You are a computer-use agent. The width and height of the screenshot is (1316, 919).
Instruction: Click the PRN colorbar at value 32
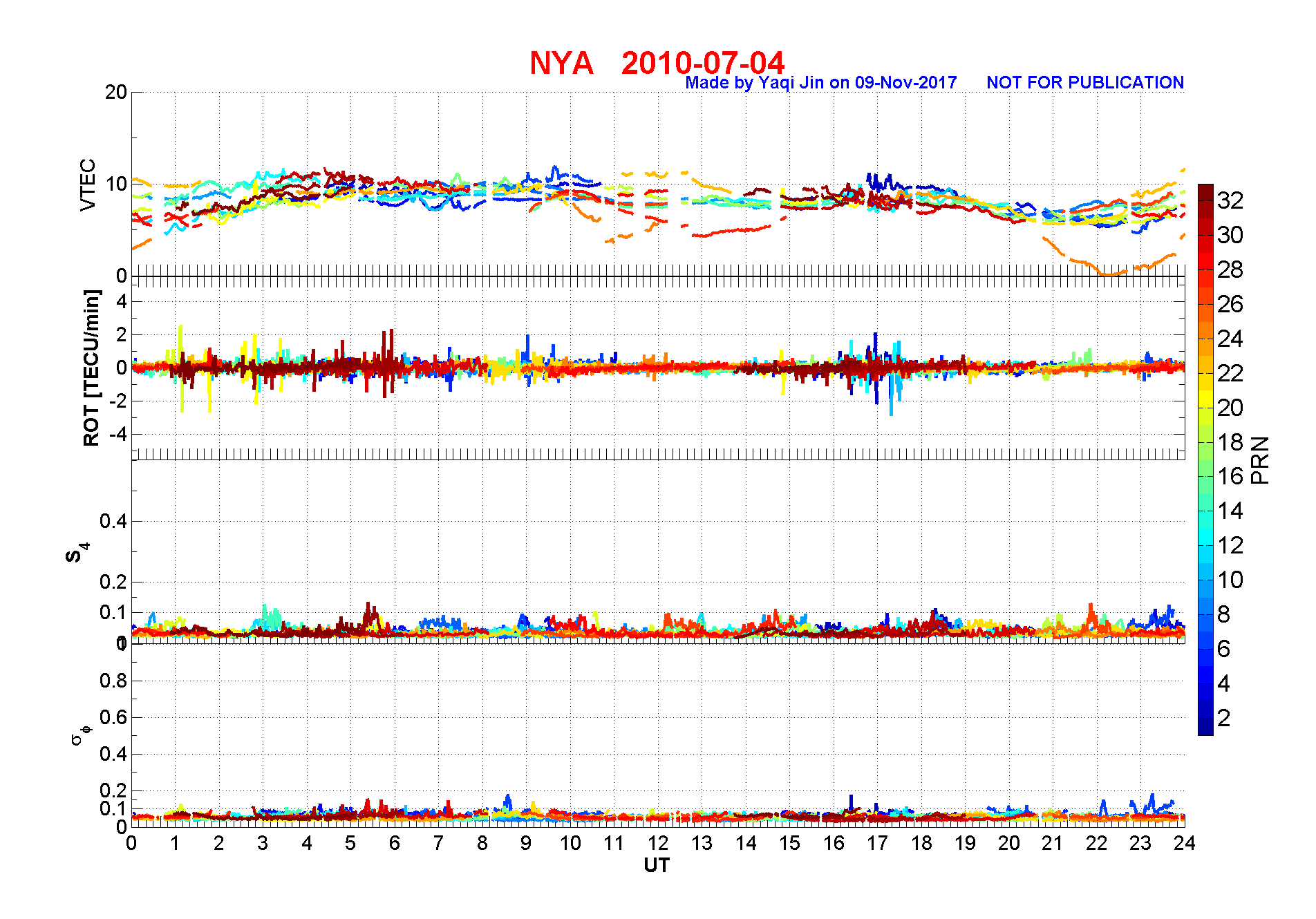(1205, 200)
